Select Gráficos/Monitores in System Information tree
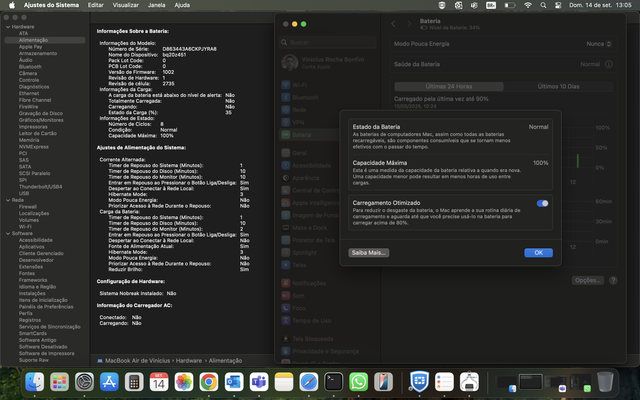Image resolution: width=640 pixels, height=400 pixels. [41, 120]
